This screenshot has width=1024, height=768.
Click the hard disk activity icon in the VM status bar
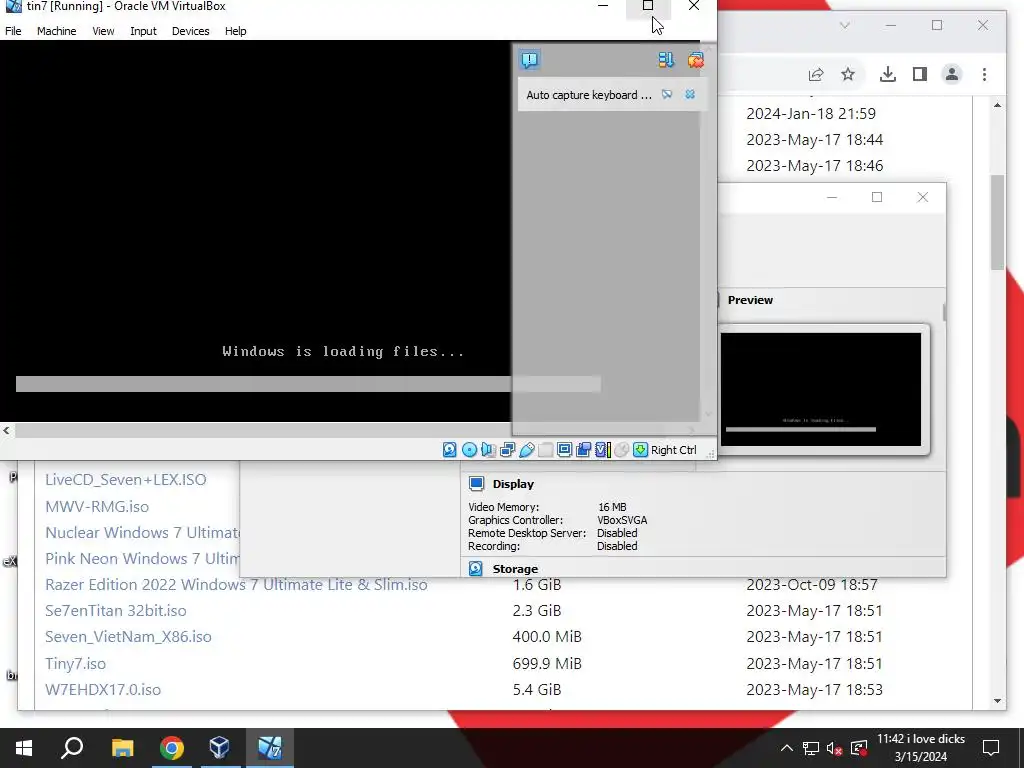point(449,449)
